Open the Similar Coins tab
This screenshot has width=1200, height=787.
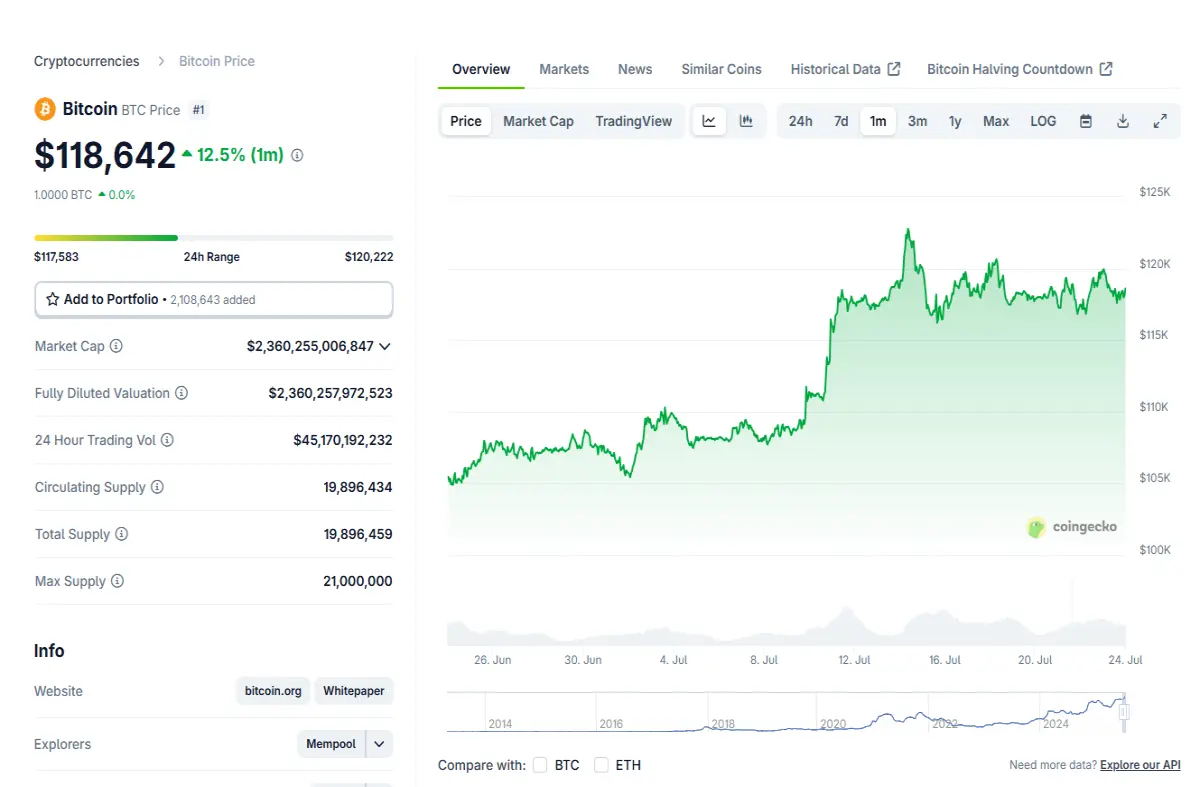pos(722,69)
